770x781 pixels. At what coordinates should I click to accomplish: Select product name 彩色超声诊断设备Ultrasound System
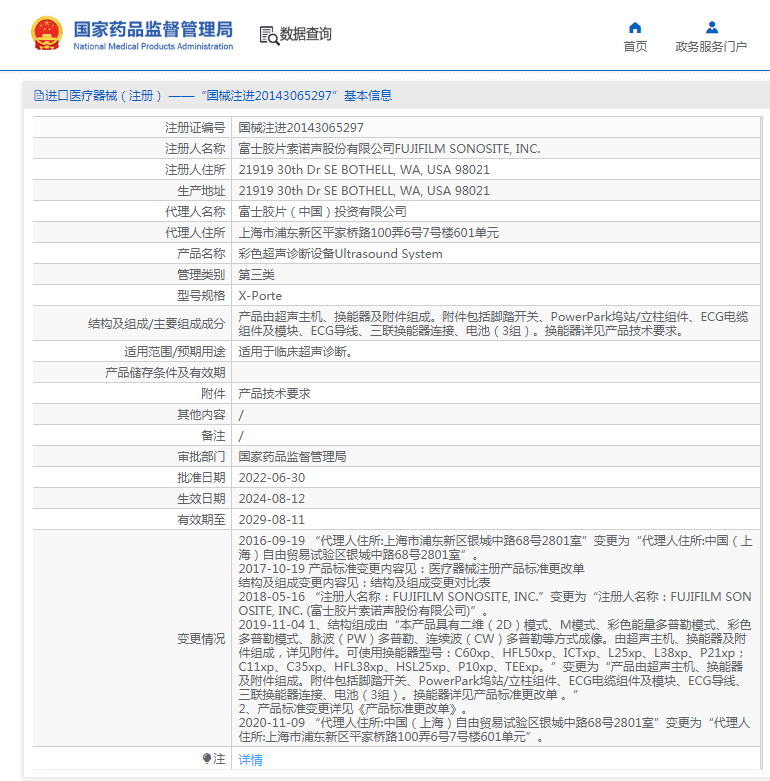point(340,254)
